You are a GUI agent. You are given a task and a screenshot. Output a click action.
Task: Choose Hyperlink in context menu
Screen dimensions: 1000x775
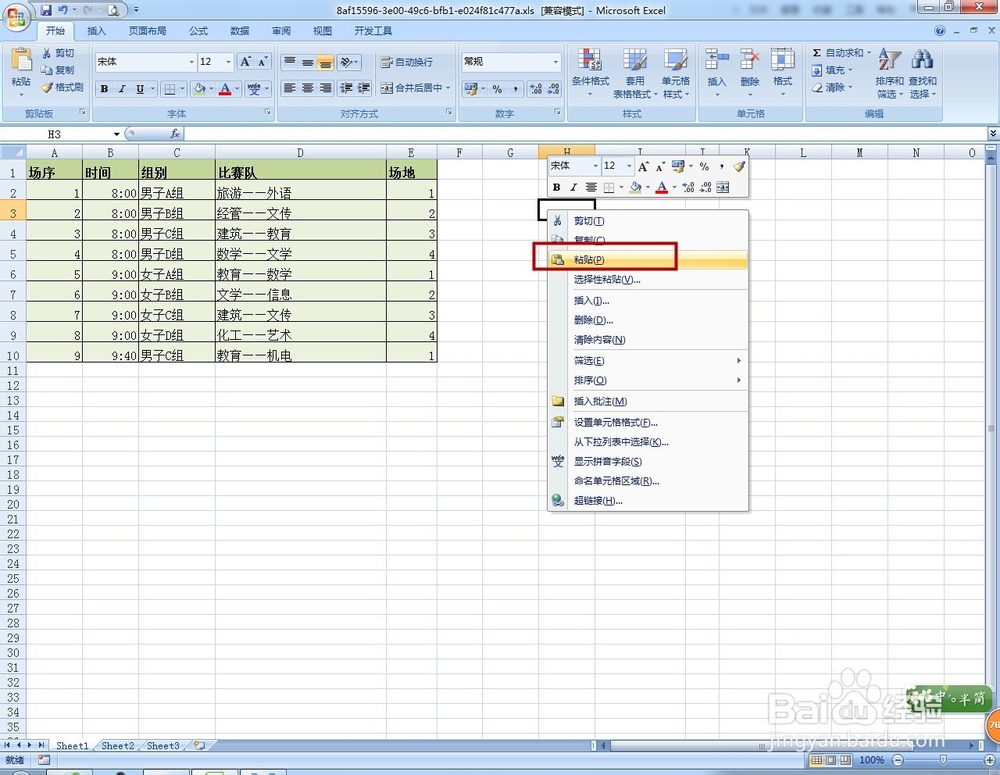click(647, 501)
